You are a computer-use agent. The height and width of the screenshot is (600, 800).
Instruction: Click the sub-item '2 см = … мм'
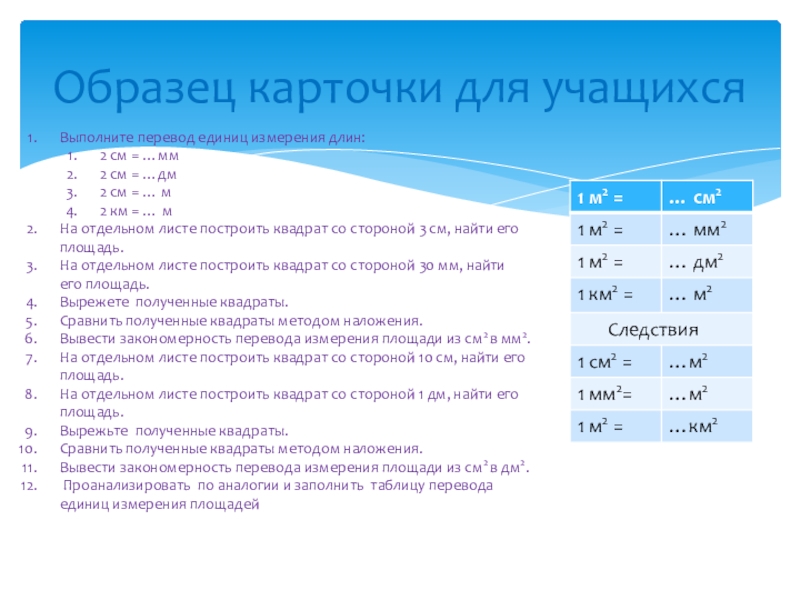pyautogui.click(x=139, y=156)
